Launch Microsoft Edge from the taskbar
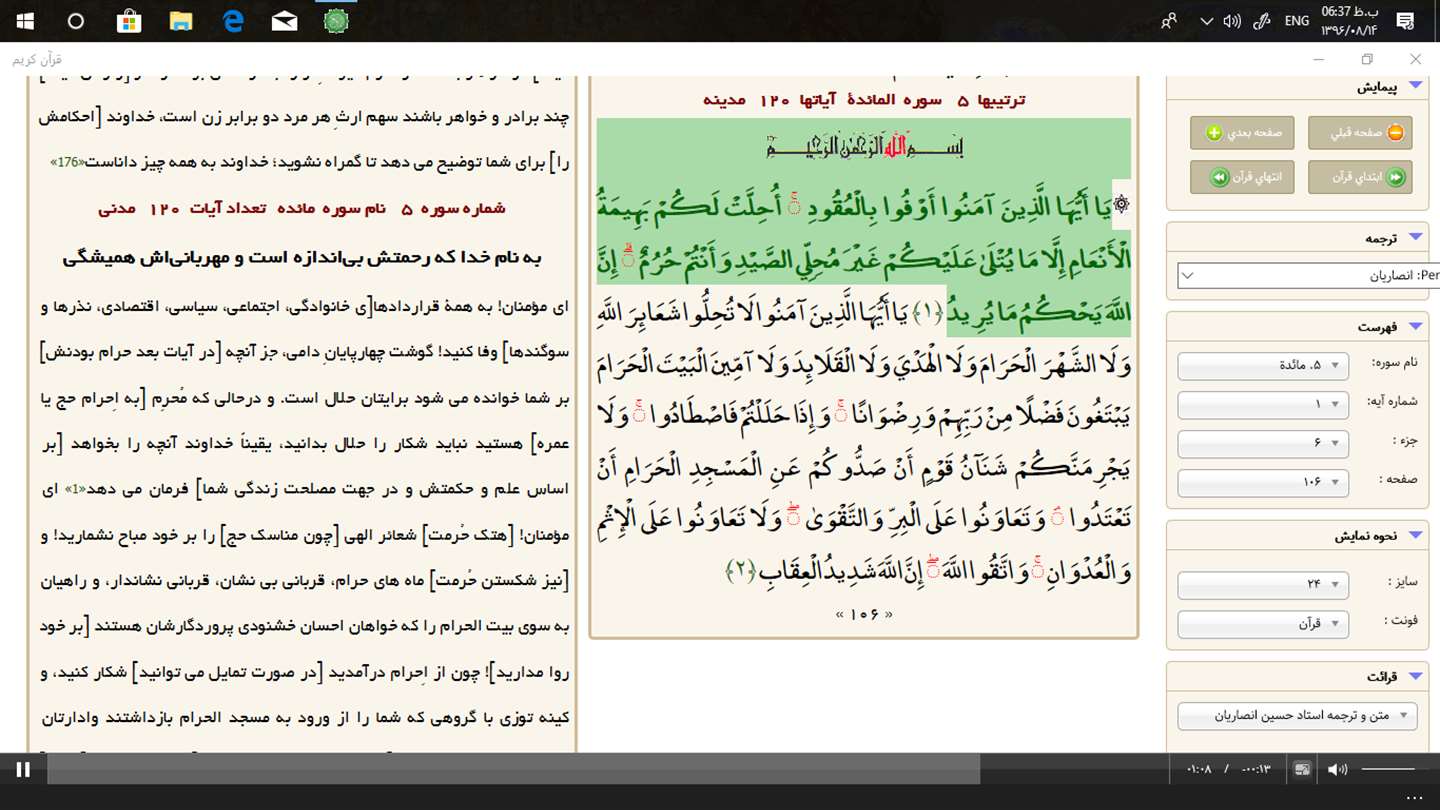The width and height of the screenshot is (1440, 810). coord(233,21)
